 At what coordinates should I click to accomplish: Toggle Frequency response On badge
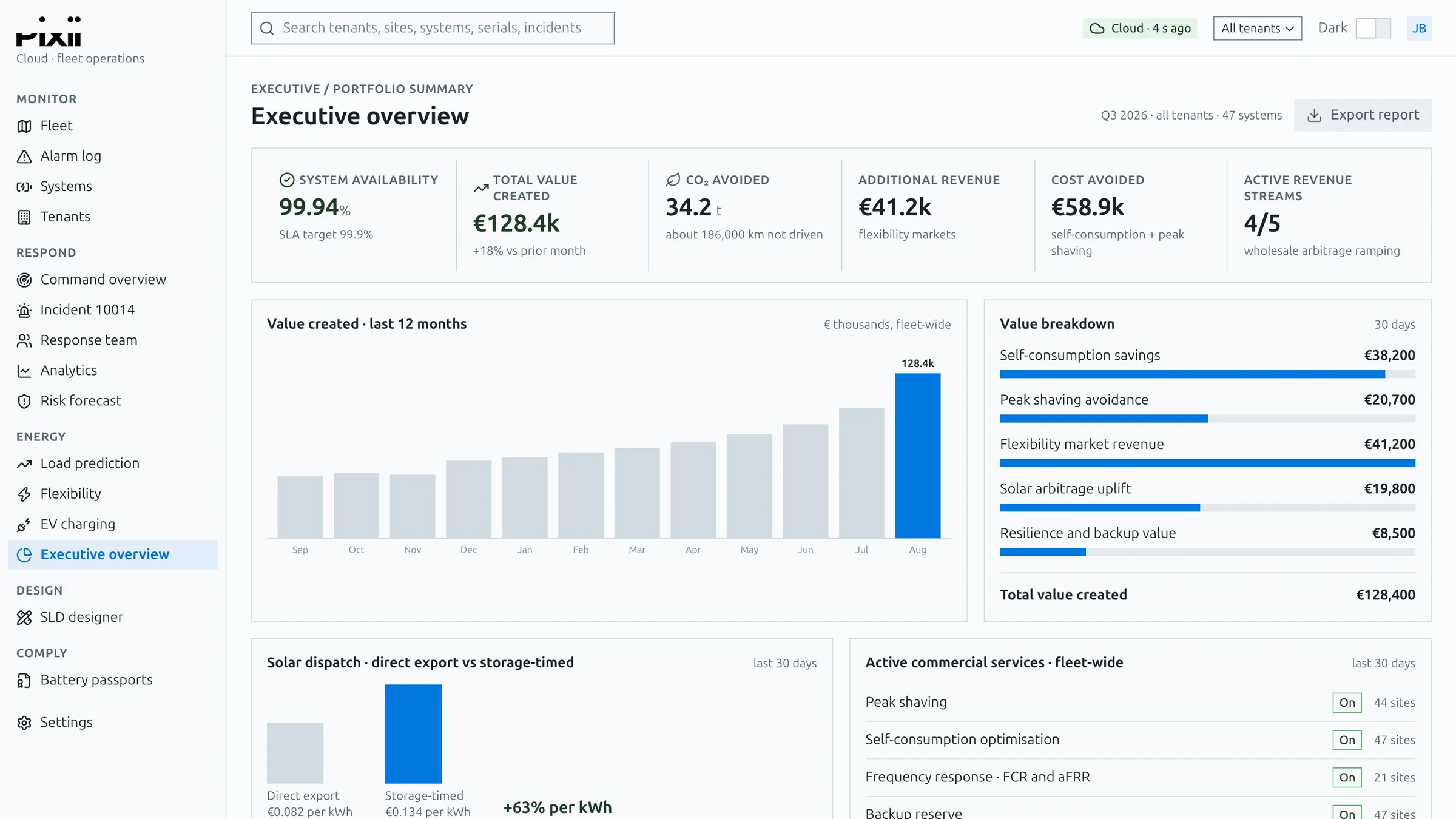coord(1347,778)
